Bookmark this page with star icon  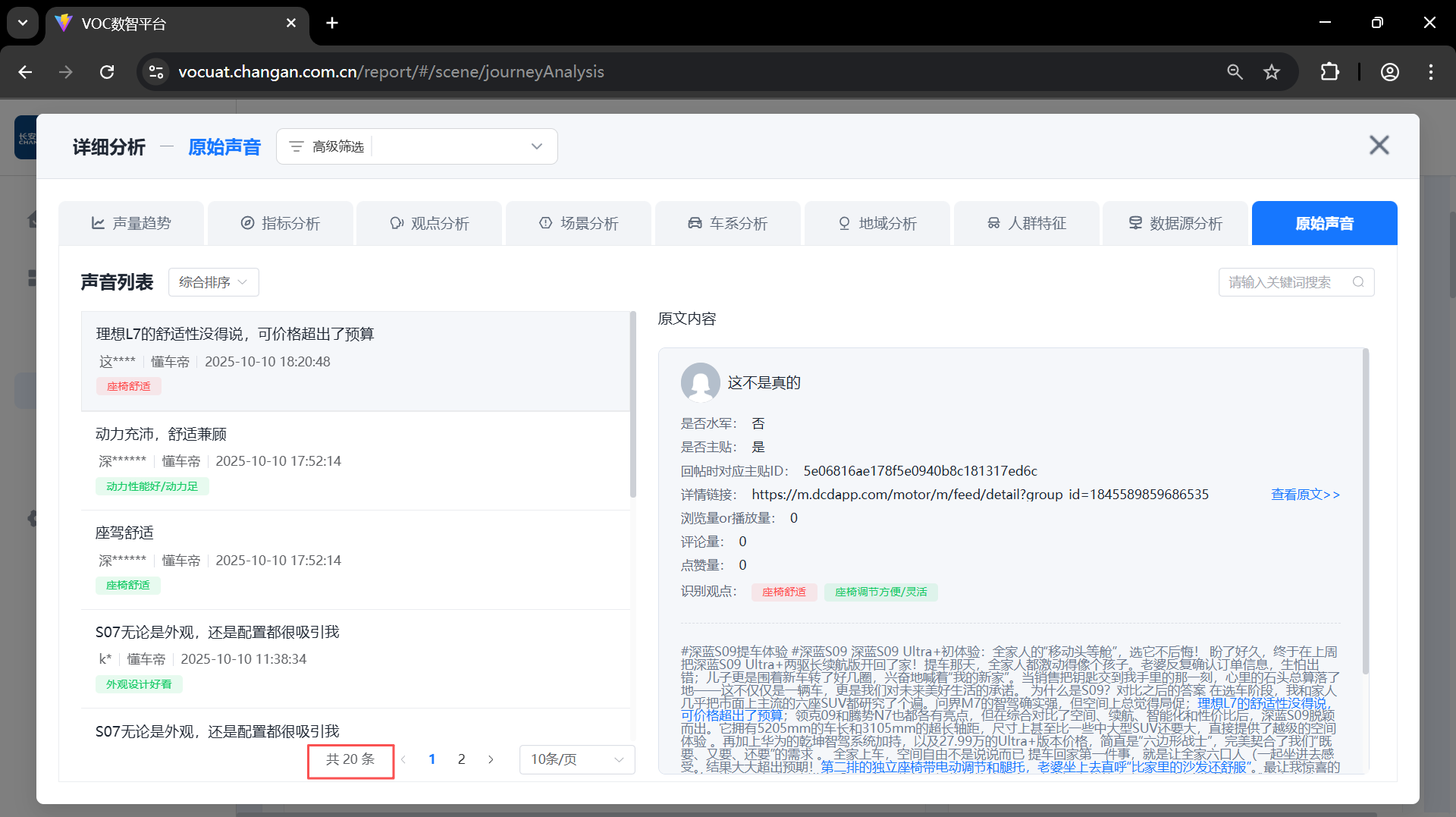[x=1272, y=72]
